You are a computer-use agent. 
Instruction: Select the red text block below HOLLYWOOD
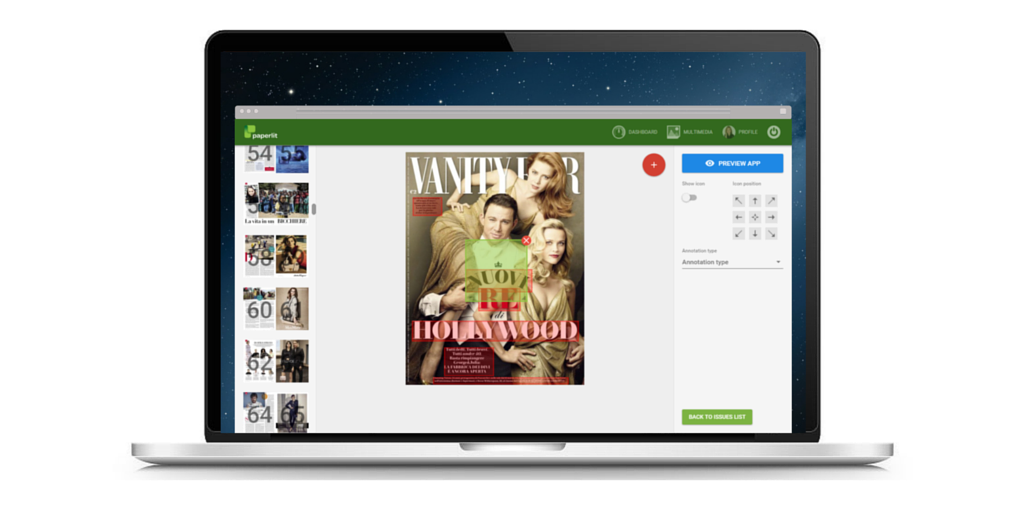[469, 361]
